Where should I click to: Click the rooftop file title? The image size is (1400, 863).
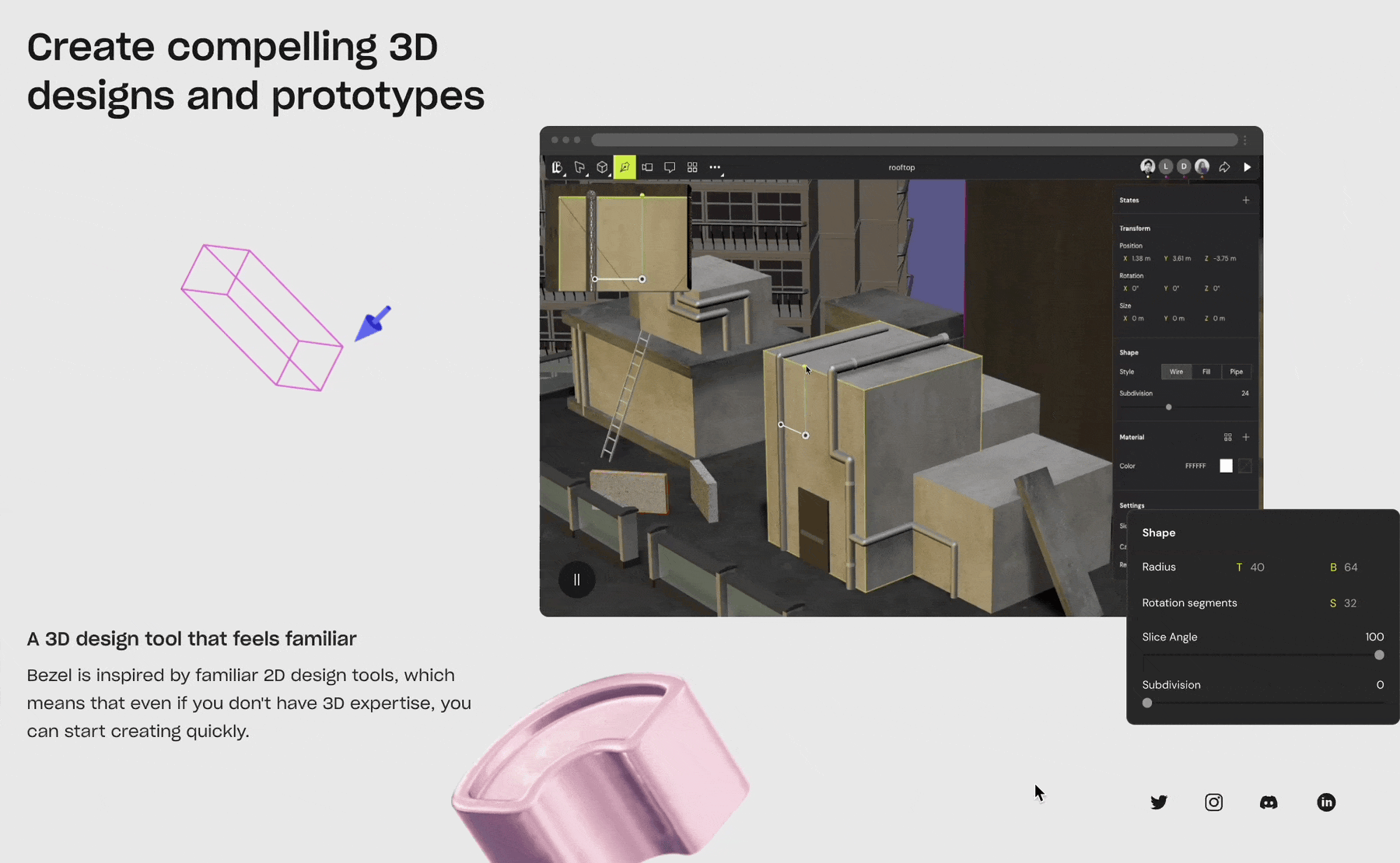coord(901,167)
